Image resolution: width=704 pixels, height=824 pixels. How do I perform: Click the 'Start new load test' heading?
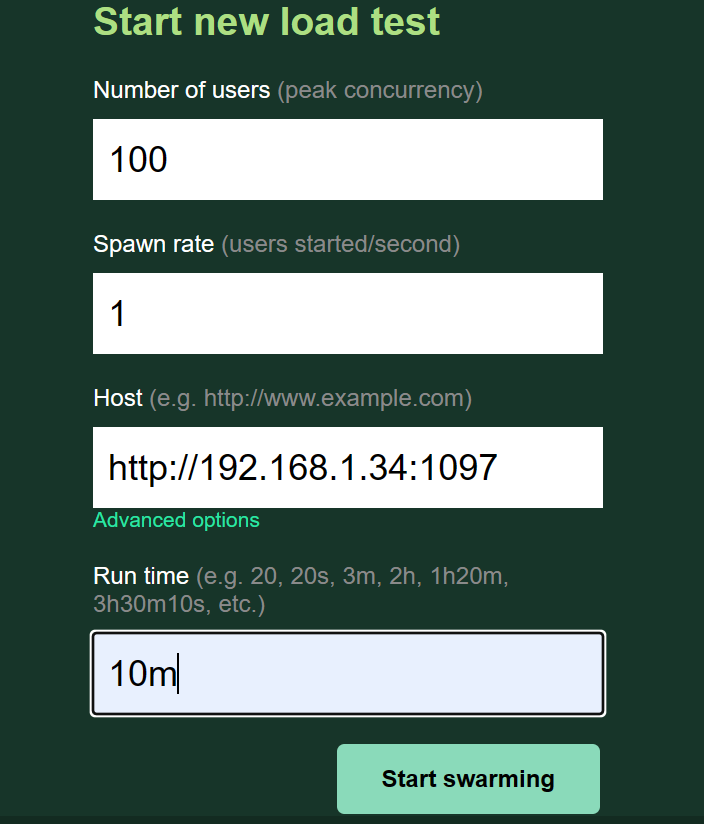[267, 22]
